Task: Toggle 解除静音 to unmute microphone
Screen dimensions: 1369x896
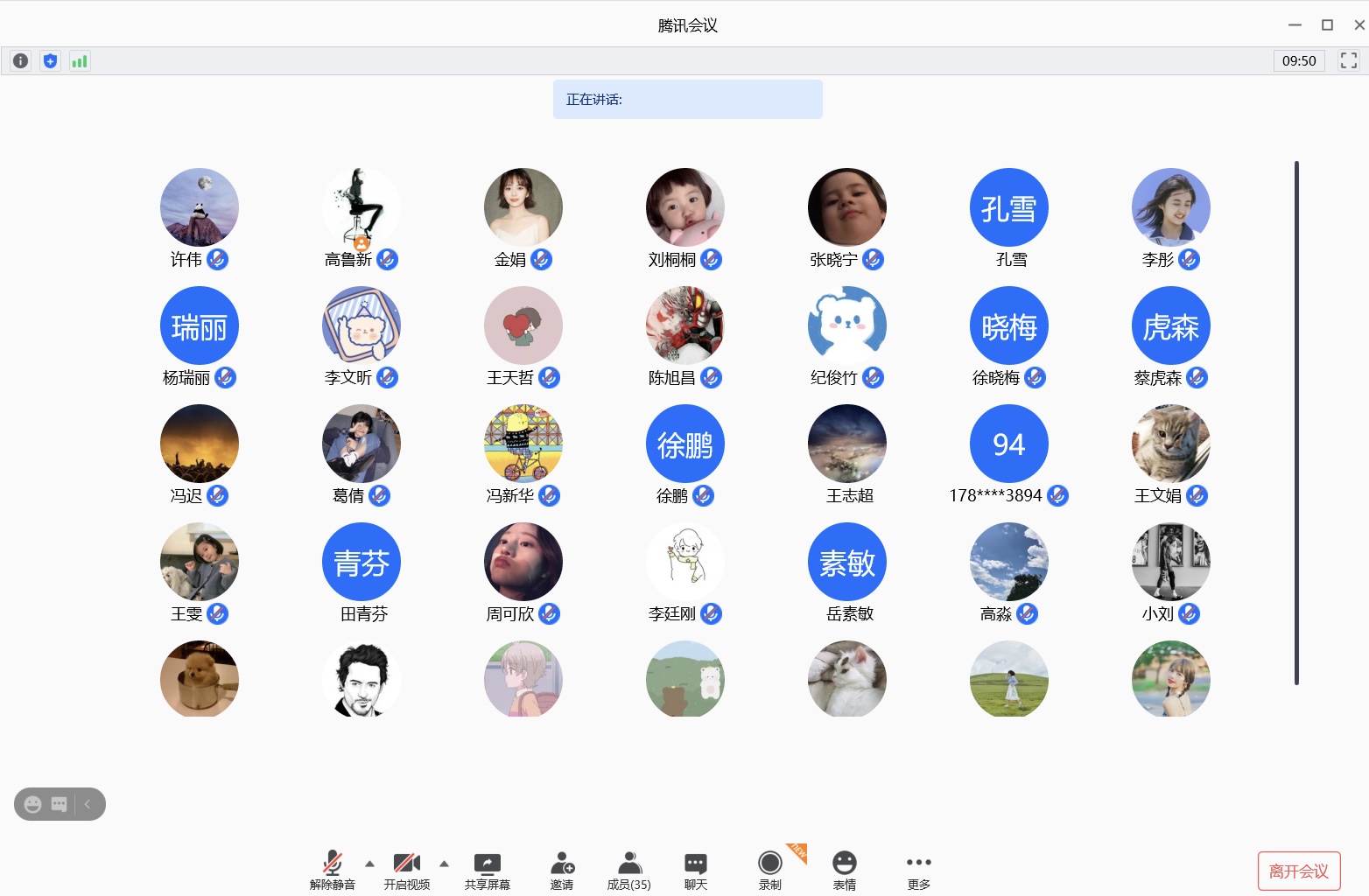Action: (x=333, y=870)
